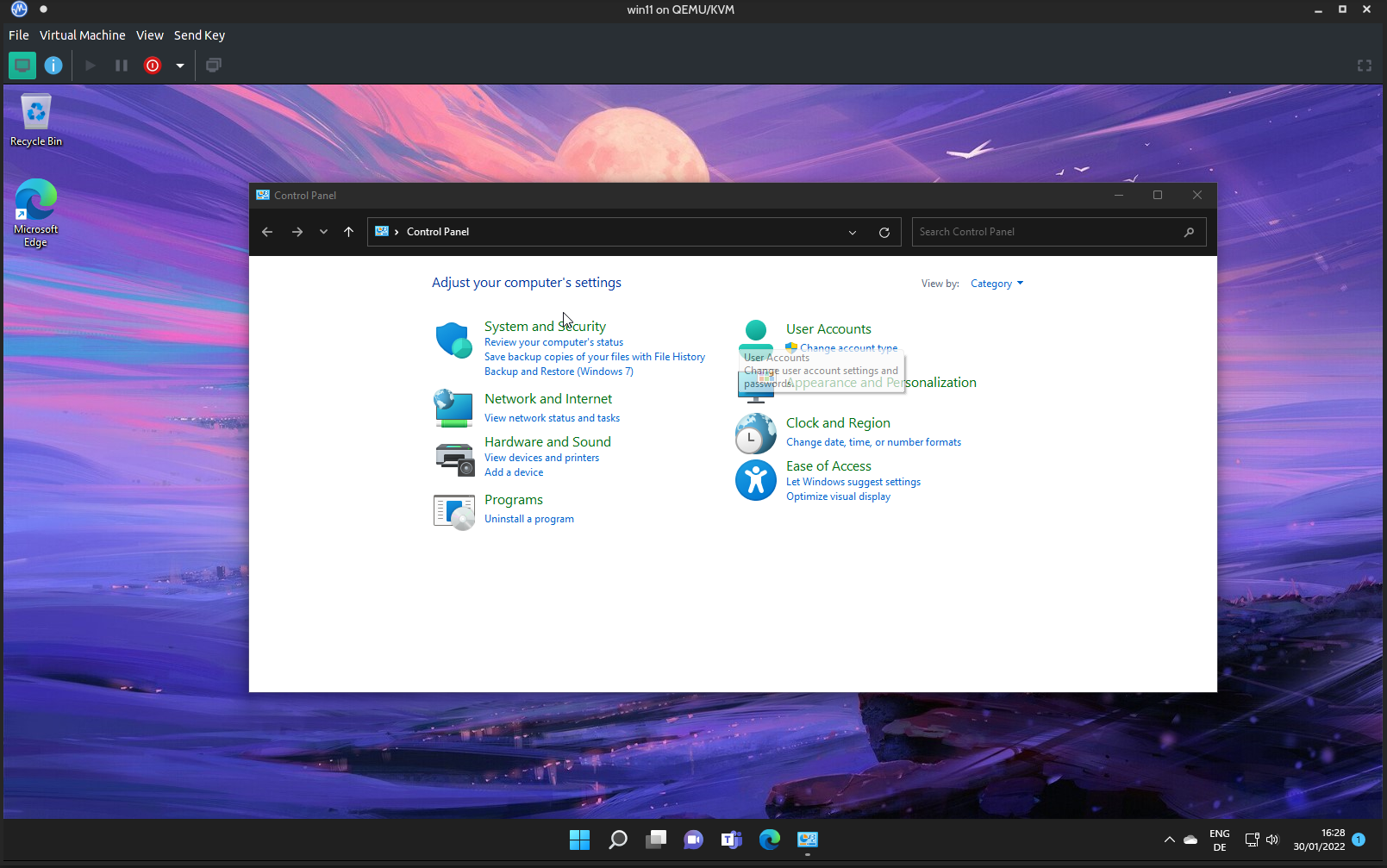The height and width of the screenshot is (868, 1387).
Task: Open the Clock and Region clock icon
Action: (756, 434)
